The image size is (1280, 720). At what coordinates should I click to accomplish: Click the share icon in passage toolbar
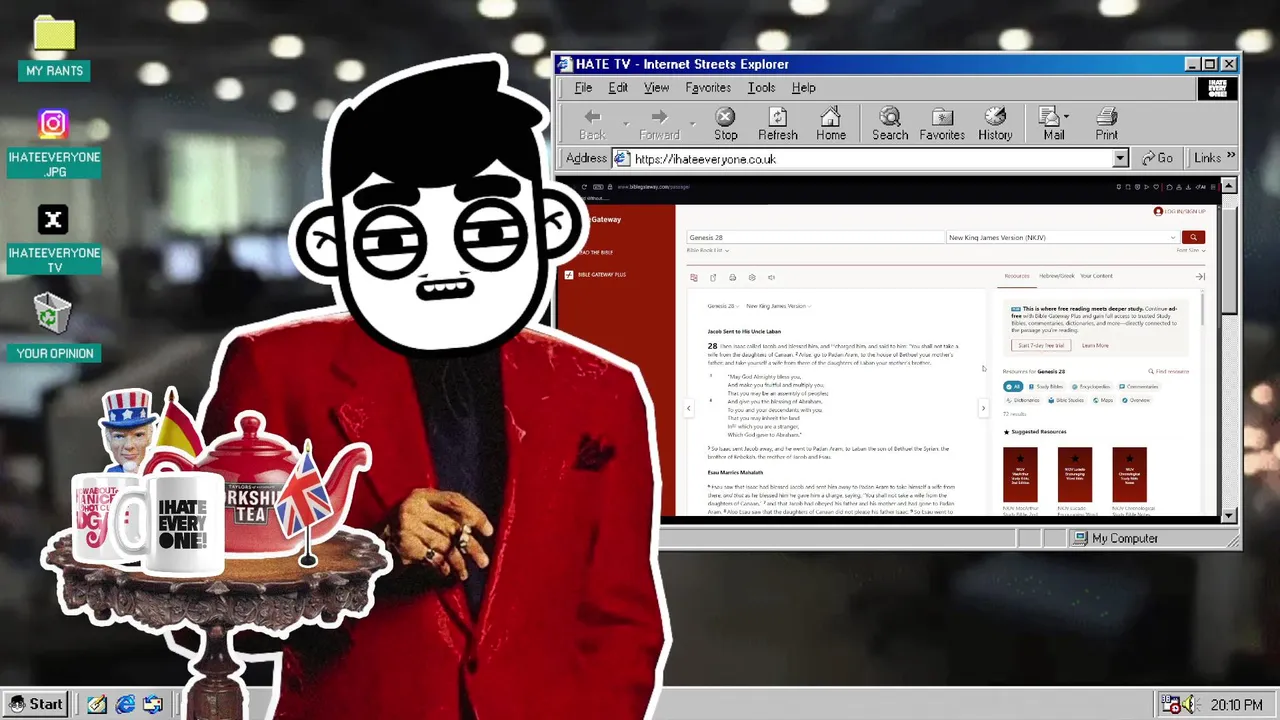click(x=713, y=277)
